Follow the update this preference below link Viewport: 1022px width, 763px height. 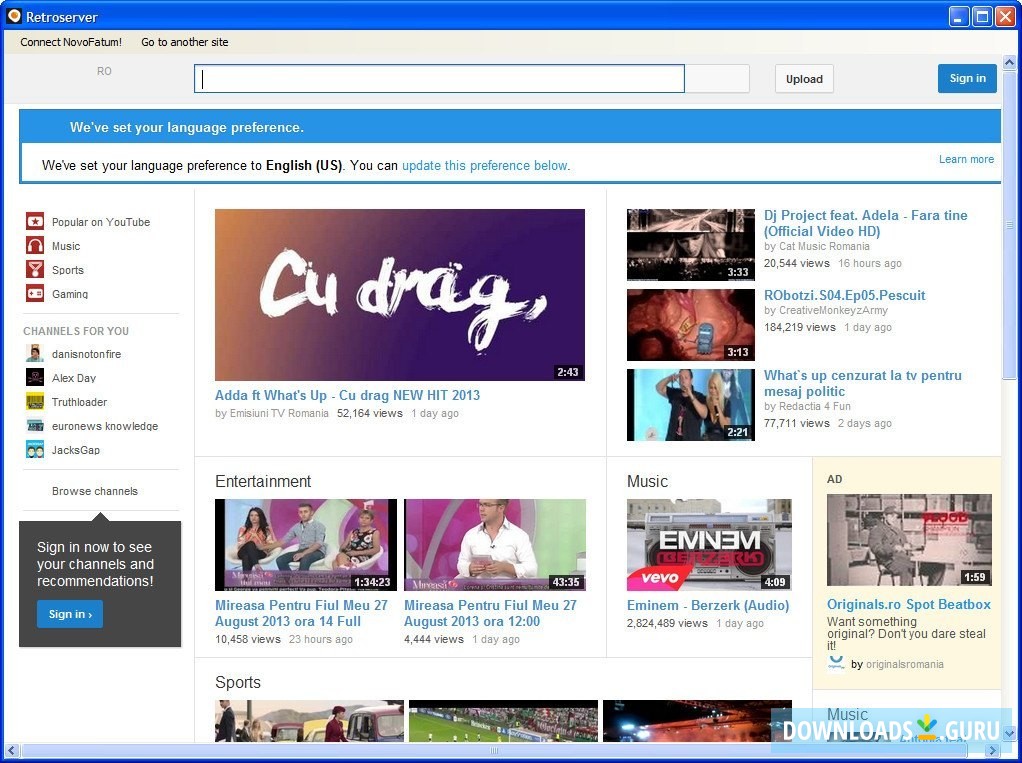486,166
